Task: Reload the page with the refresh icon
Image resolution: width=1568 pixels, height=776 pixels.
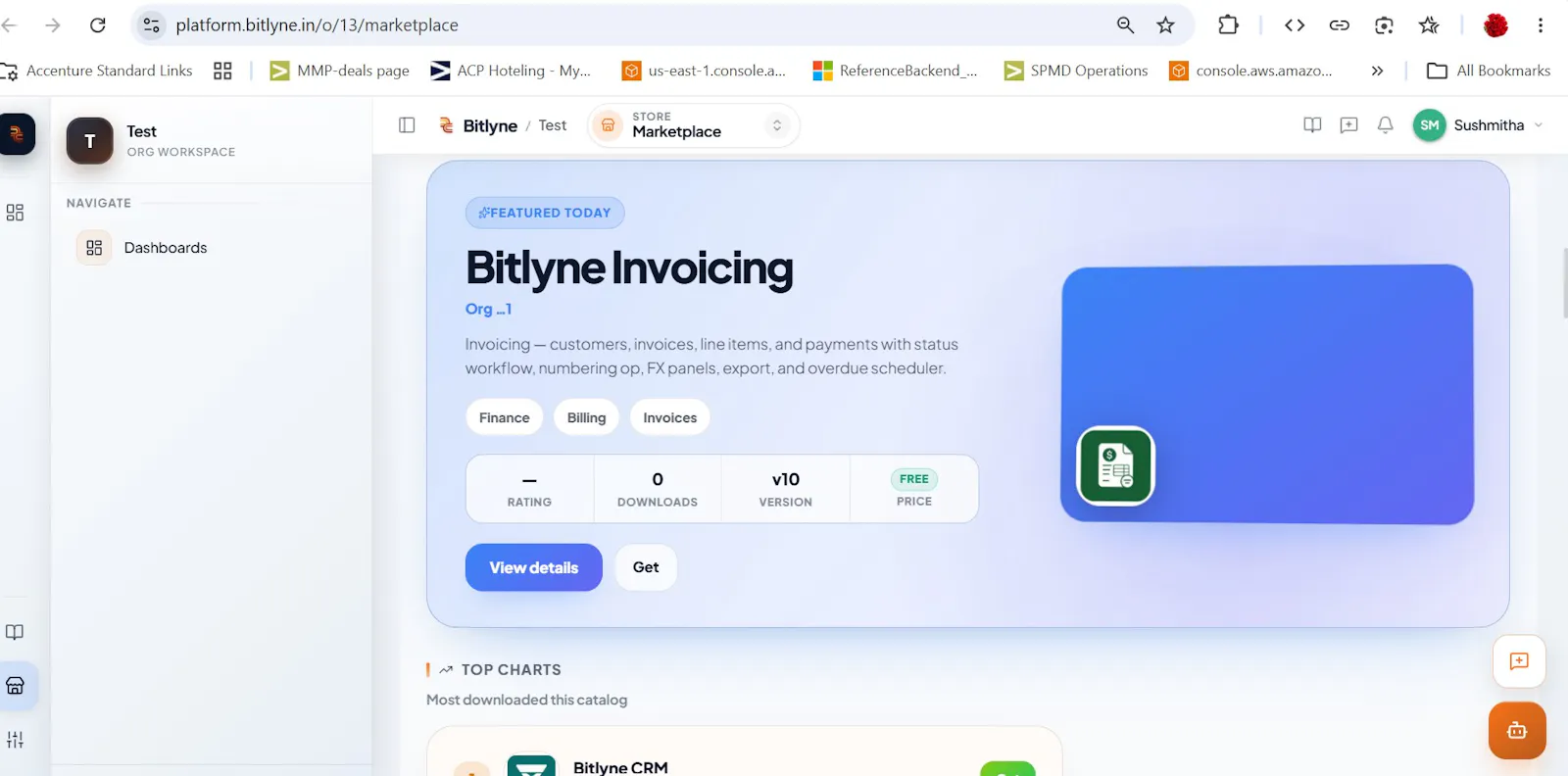Action: tap(98, 25)
